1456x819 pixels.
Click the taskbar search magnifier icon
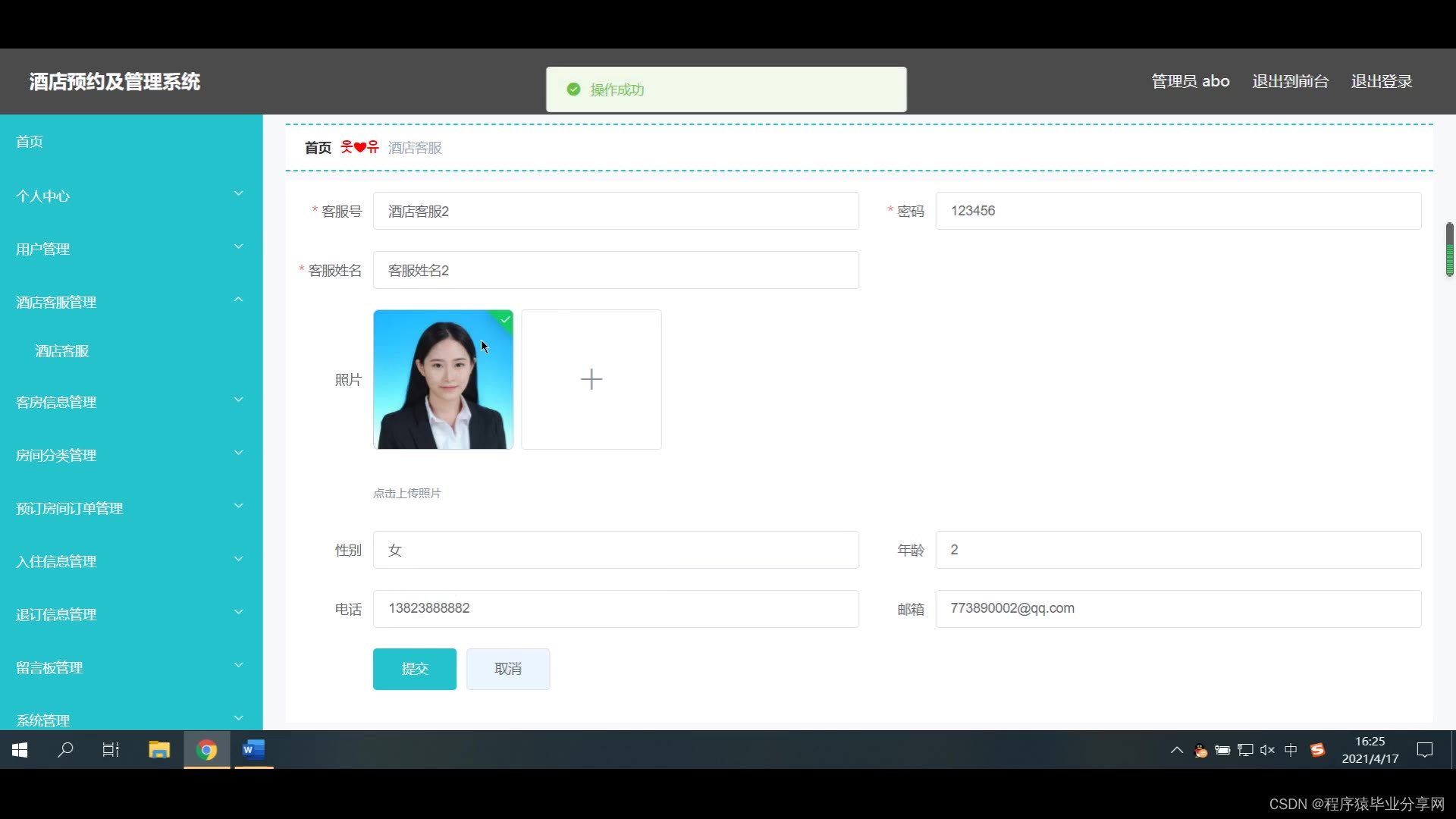(x=66, y=750)
